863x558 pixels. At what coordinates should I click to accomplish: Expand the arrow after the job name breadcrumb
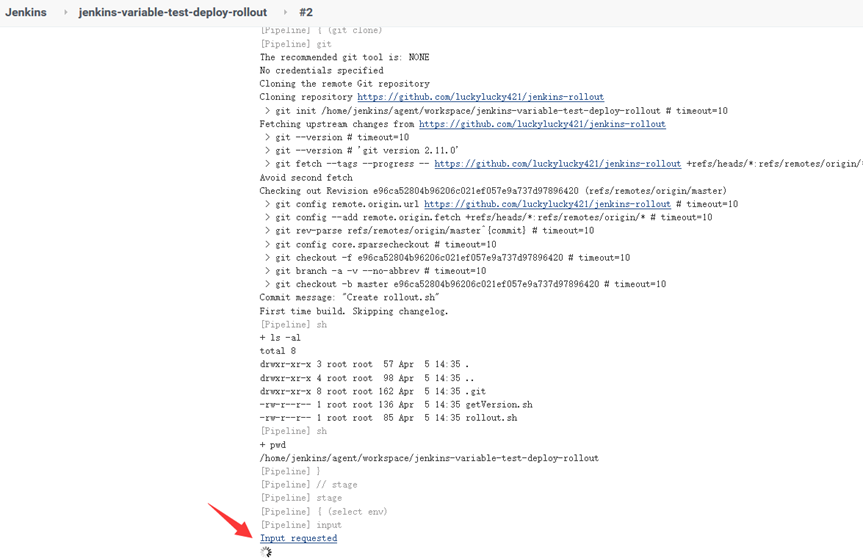[x=285, y=12]
